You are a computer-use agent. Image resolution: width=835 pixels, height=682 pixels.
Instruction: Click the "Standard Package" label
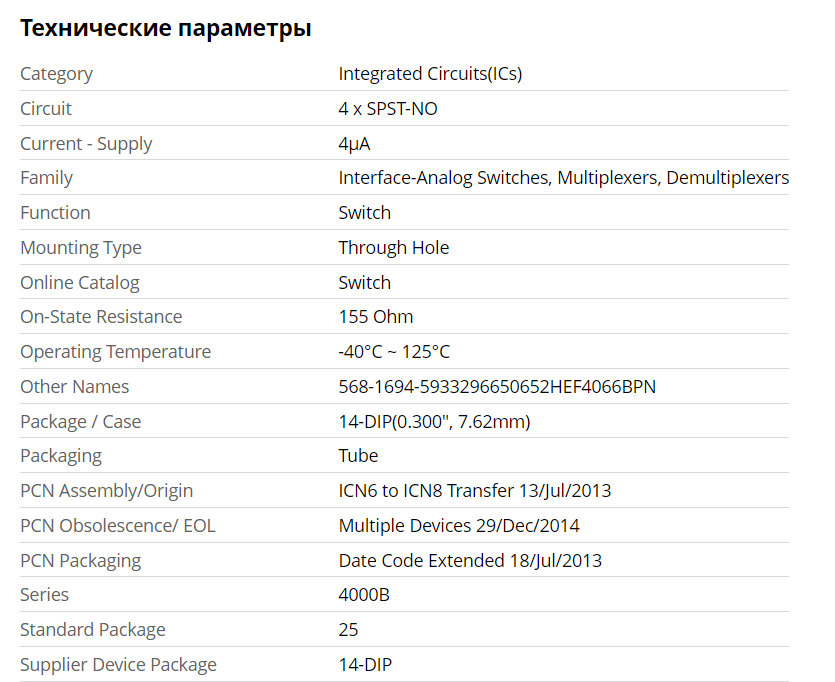pos(93,630)
